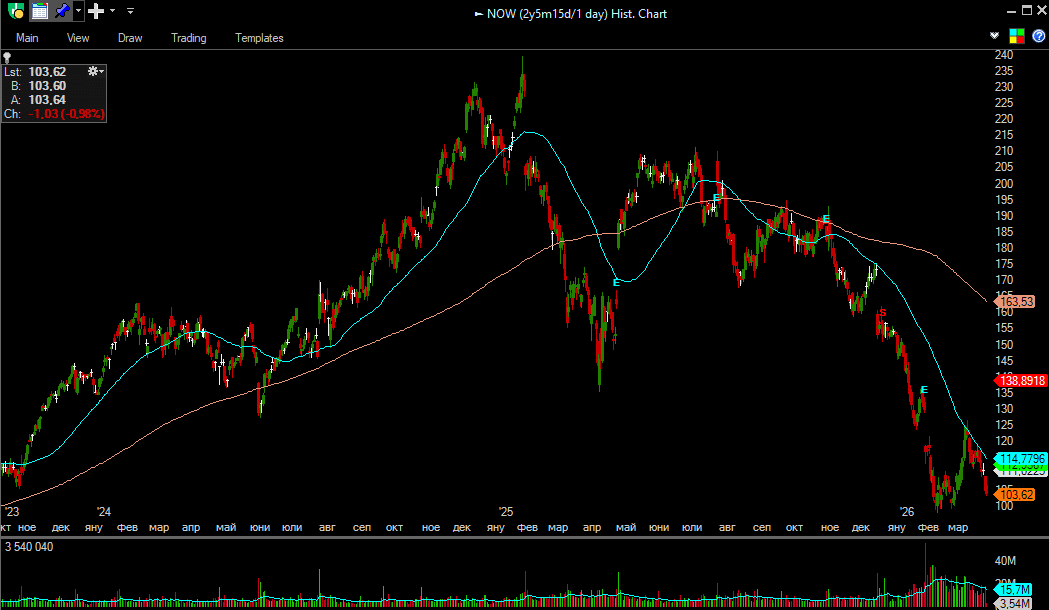Open the blue help question mark
This screenshot has width=1049, height=610.
[1038, 36]
